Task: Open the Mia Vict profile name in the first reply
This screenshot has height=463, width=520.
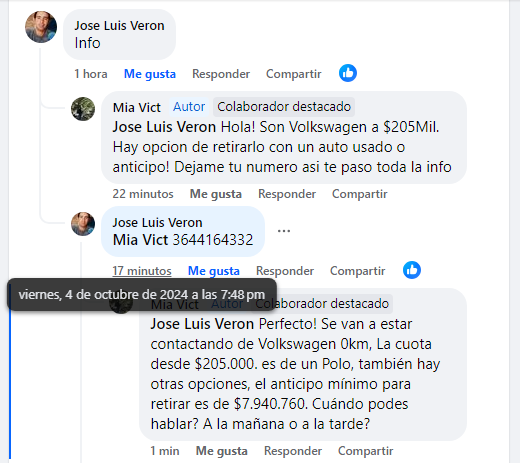Action: (x=137, y=108)
